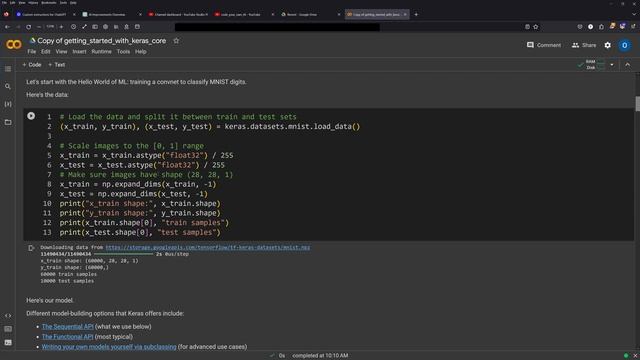Switch to the Channel dashboard YouTube Studio tab

point(179,14)
